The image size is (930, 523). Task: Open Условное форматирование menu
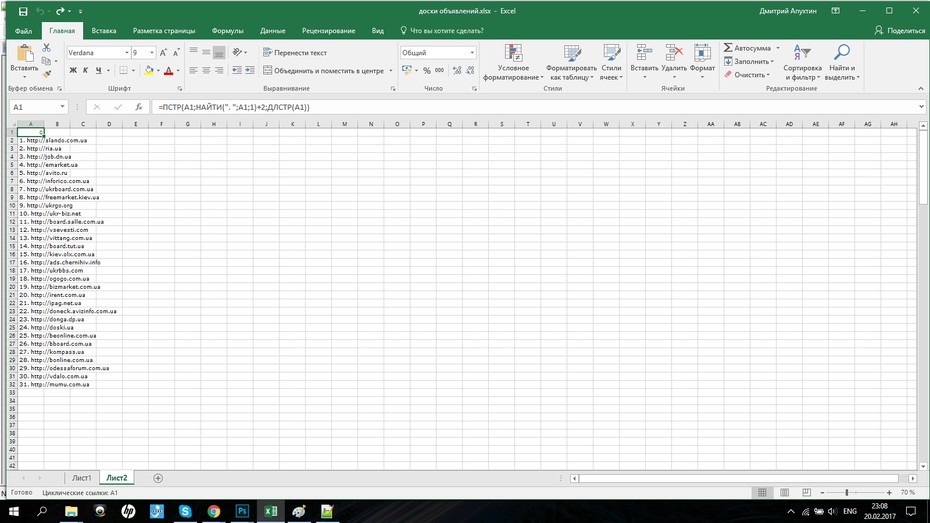pyautogui.click(x=513, y=62)
